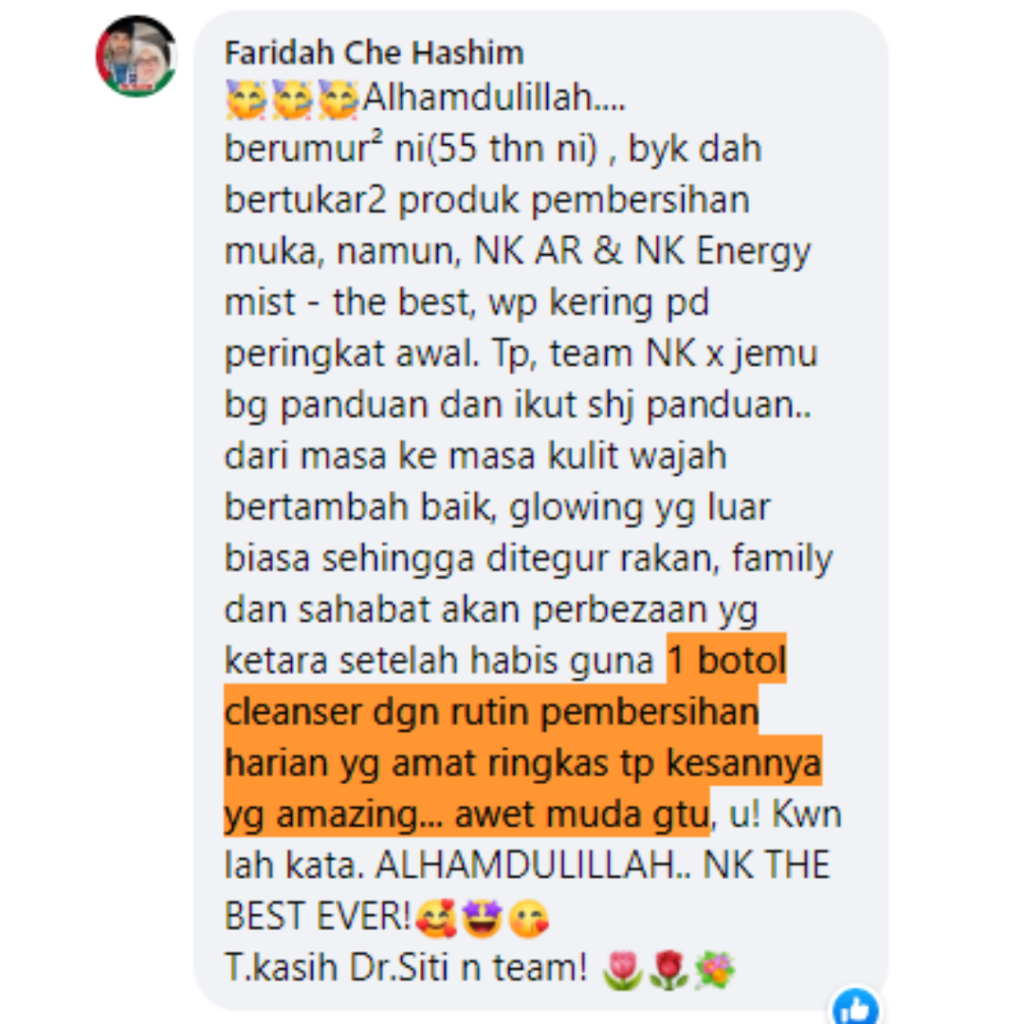The image size is (1024, 1024).
Task: Click the star-struck emoji after BEST EVER
Action: pyautogui.click(x=482, y=918)
